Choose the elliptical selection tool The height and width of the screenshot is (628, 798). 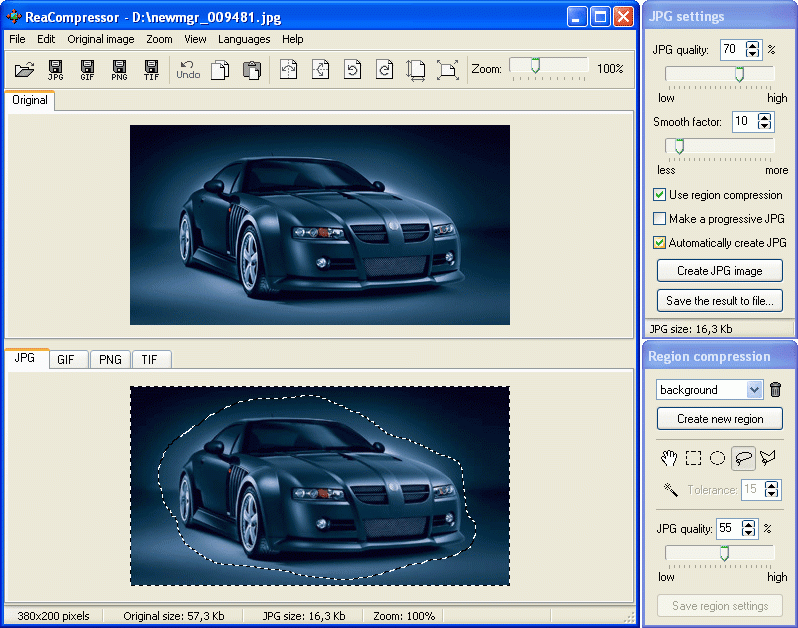717,458
